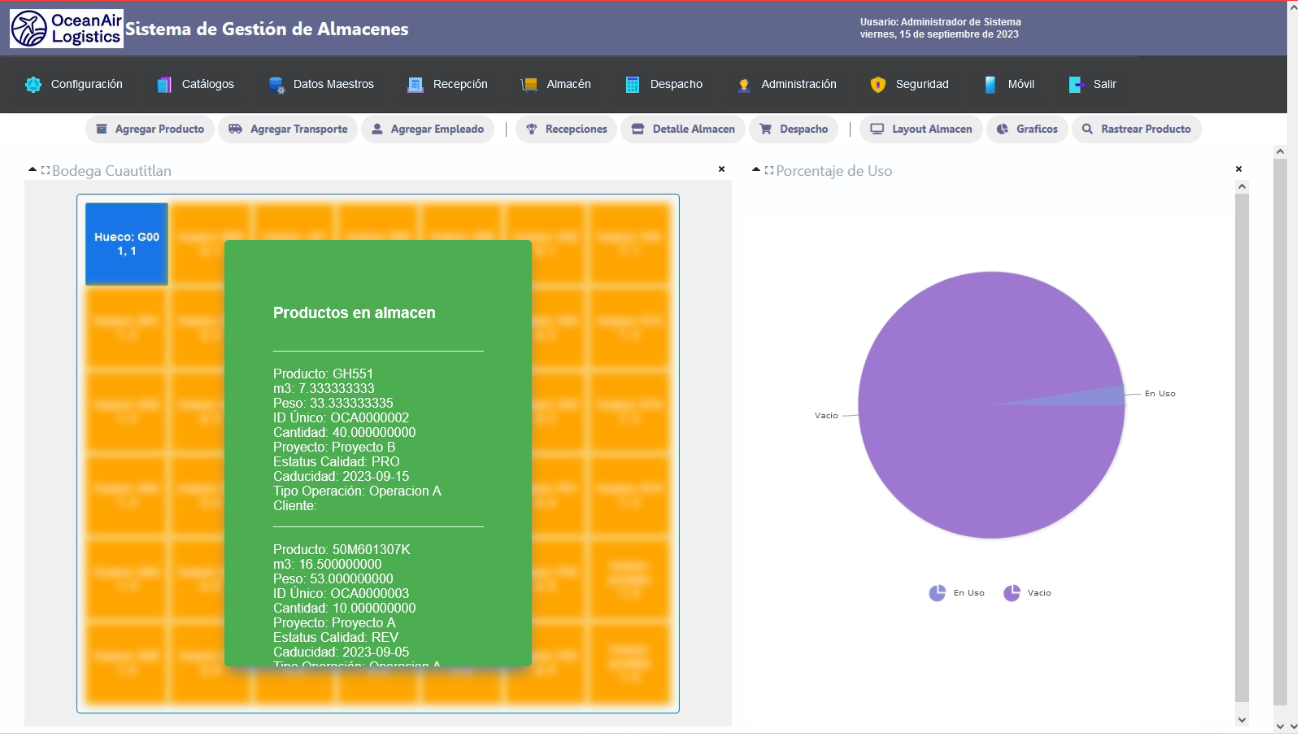Select the blue Hueco G001 cell
This screenshot has width=1298, height=734.
point(126,244)
